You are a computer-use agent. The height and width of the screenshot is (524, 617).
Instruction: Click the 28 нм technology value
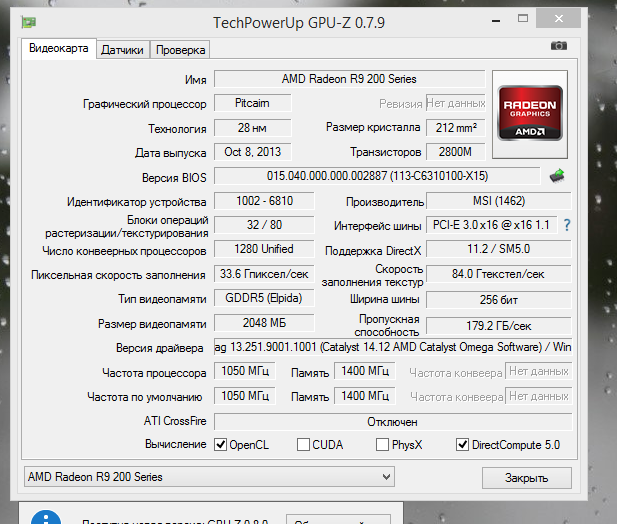[x=252, y=128]
